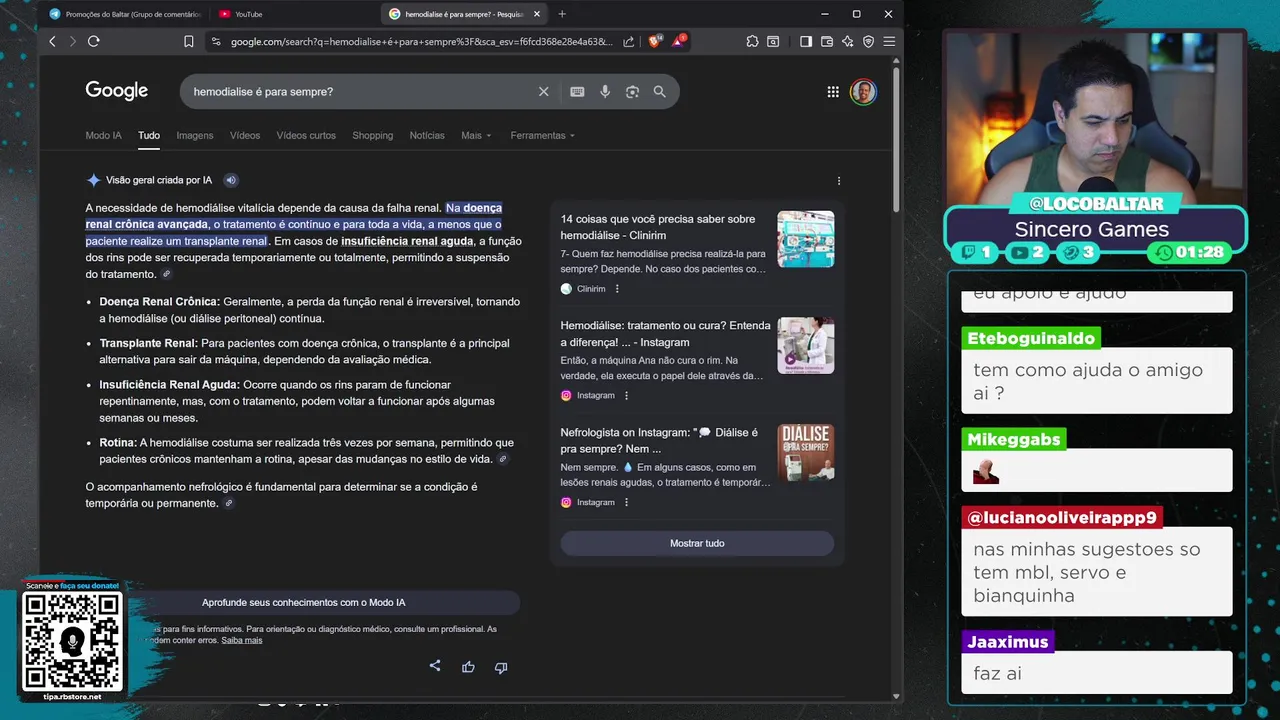
Task: Click the 'insuficiência renal aguda' bold text
Action: tap(407, 241)
